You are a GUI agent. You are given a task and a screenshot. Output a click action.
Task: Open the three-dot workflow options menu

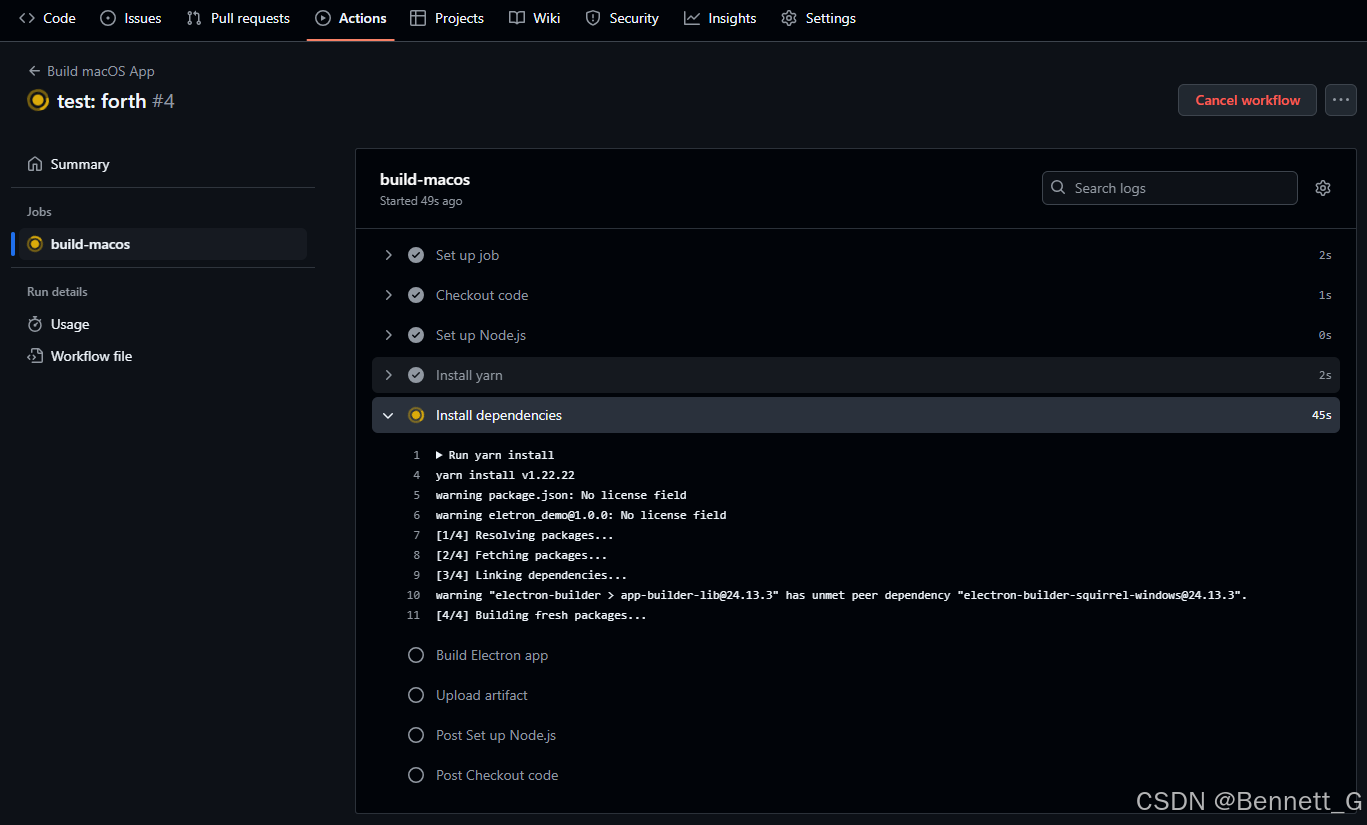click(x=1341, y=100)
